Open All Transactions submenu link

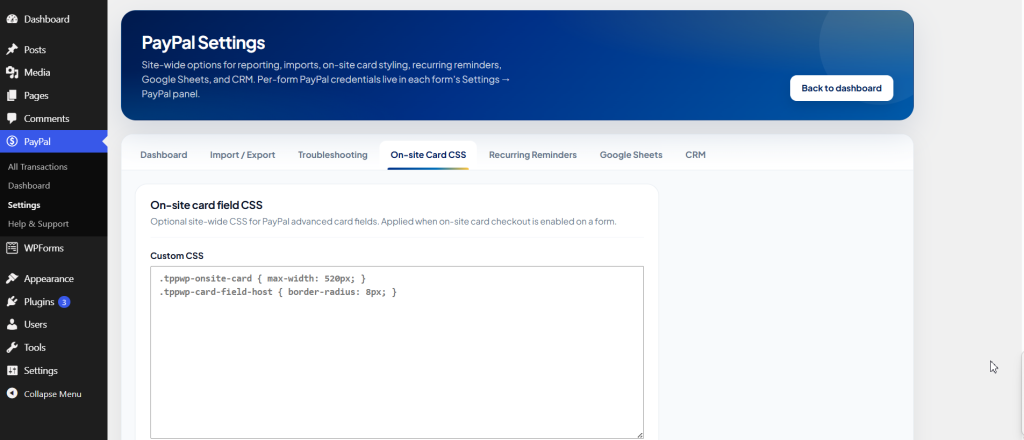pos(37,167)
